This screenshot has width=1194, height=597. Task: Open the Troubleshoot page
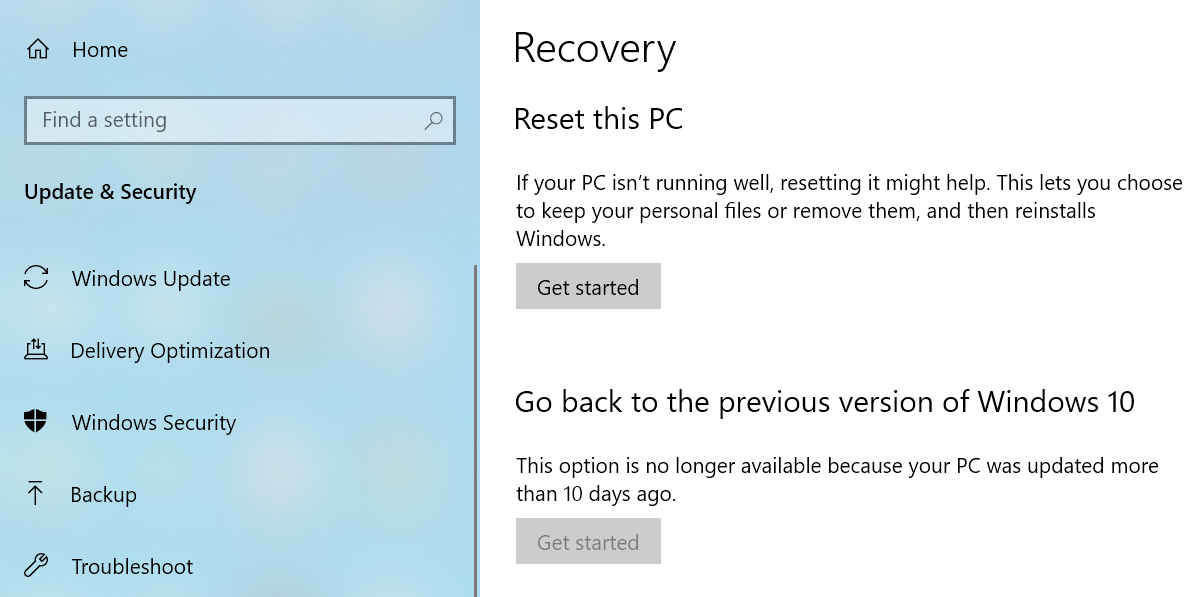click(131, 566)
